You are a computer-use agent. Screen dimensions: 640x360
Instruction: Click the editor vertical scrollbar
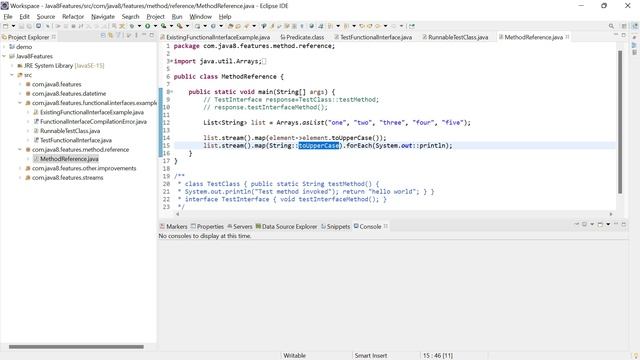click(620, 122)
